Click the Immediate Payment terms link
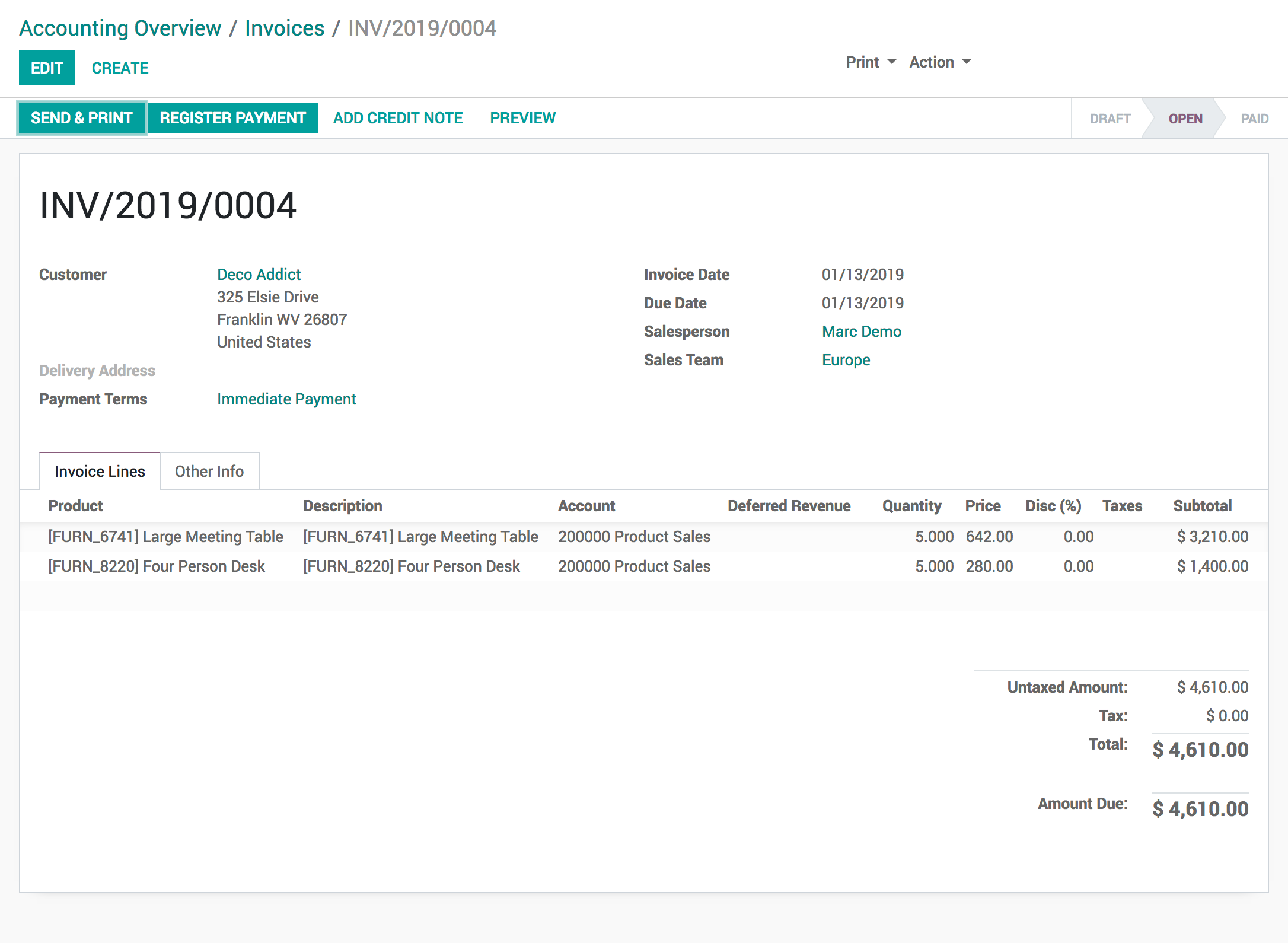The width and height of the screenshot is (1288, 943). [x=286, y=398]
